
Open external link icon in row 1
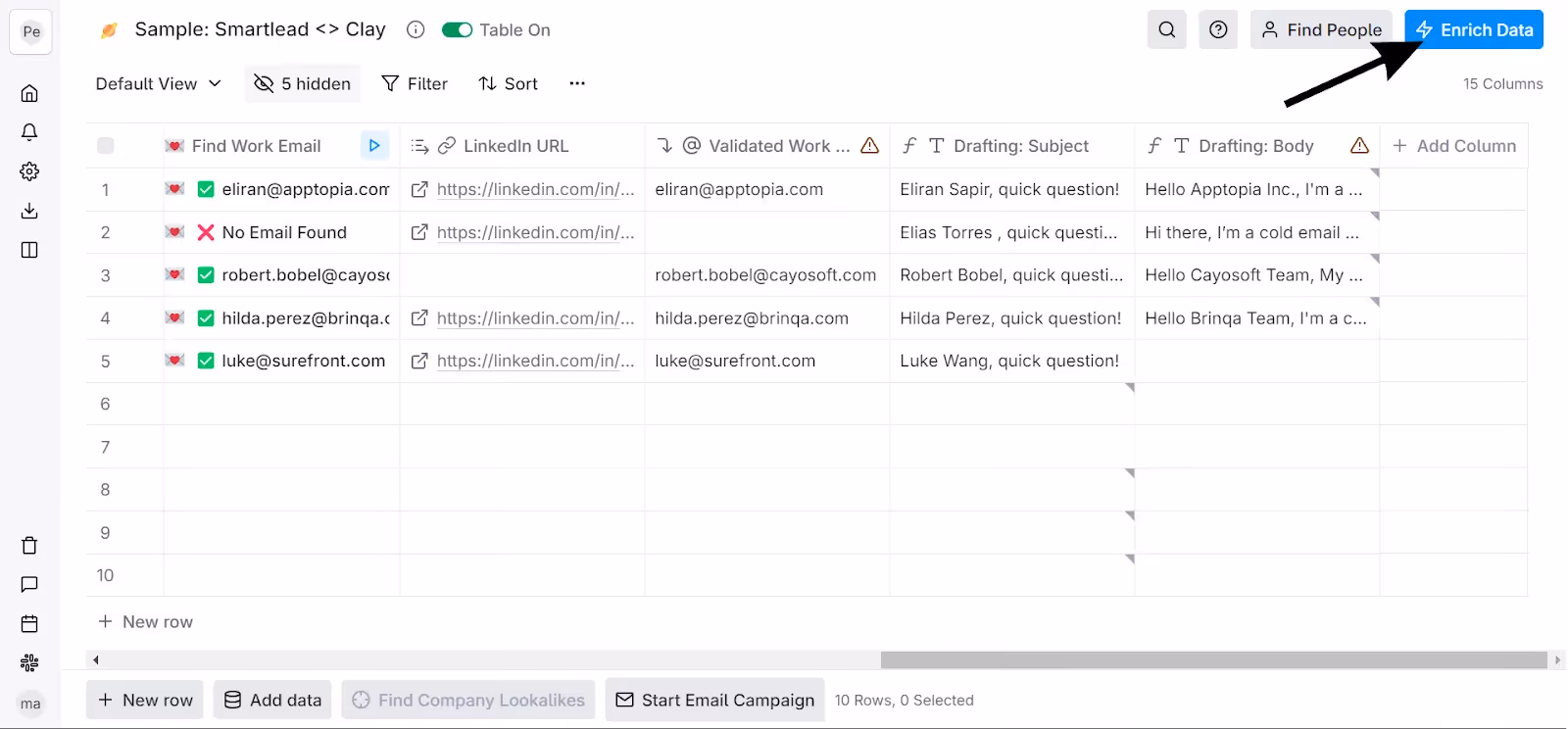[x=419, y=189]
